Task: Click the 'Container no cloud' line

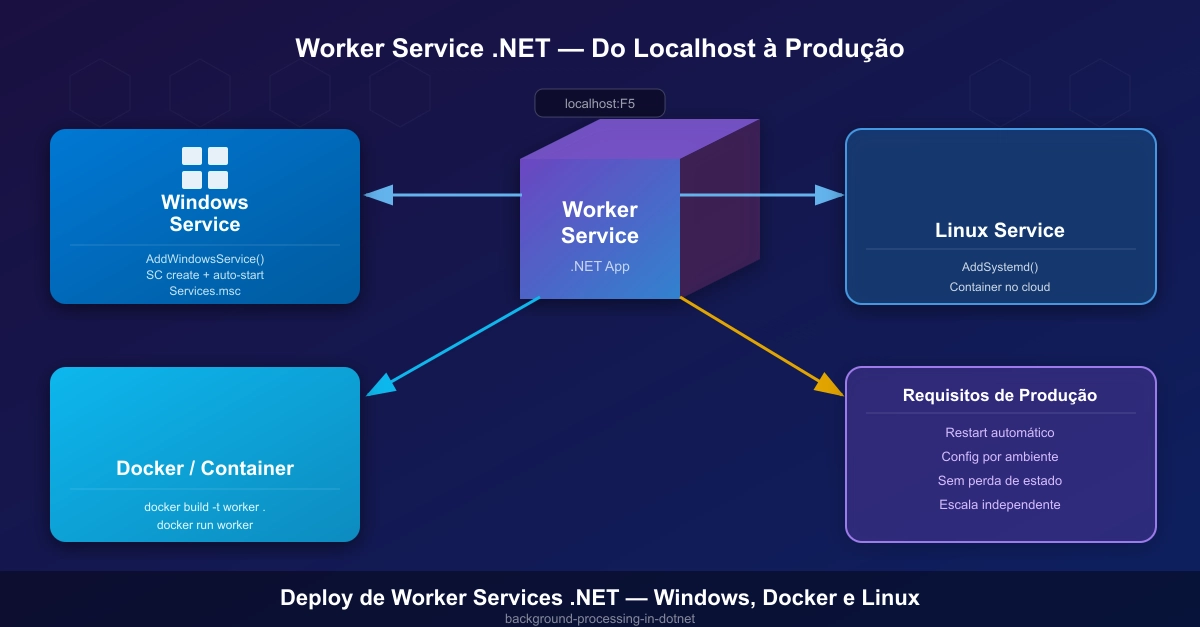Action: [x=1000, y=287]
